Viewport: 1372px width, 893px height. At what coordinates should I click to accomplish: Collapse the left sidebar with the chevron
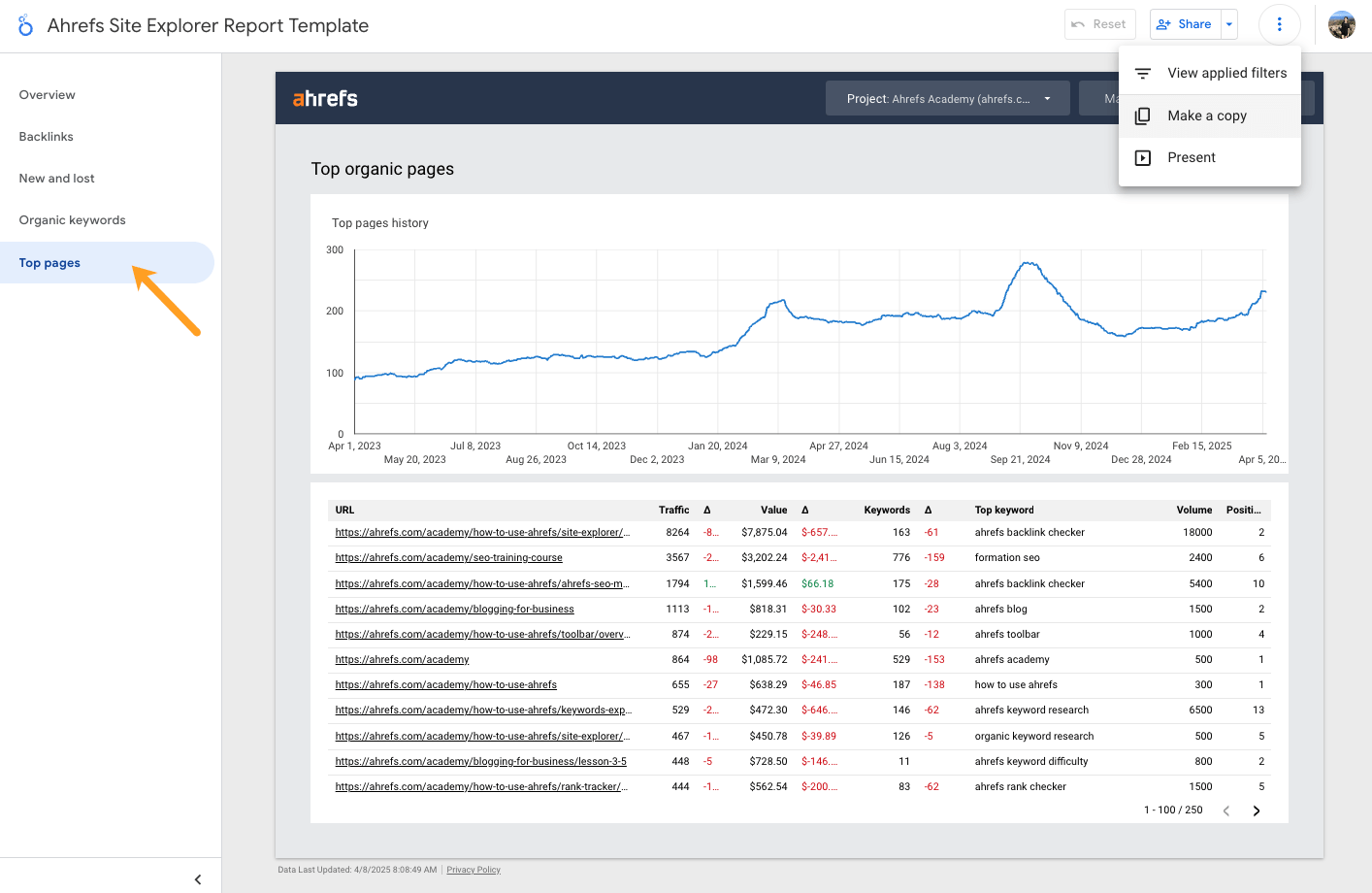(198, 878)
